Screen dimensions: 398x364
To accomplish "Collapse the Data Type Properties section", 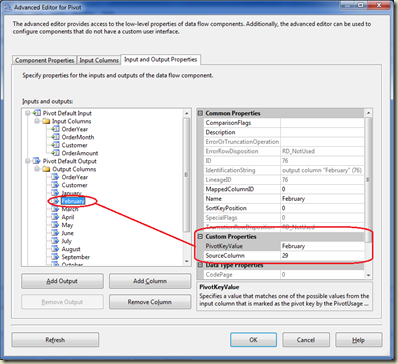I will pyautogui.click(x=201, y=265).
